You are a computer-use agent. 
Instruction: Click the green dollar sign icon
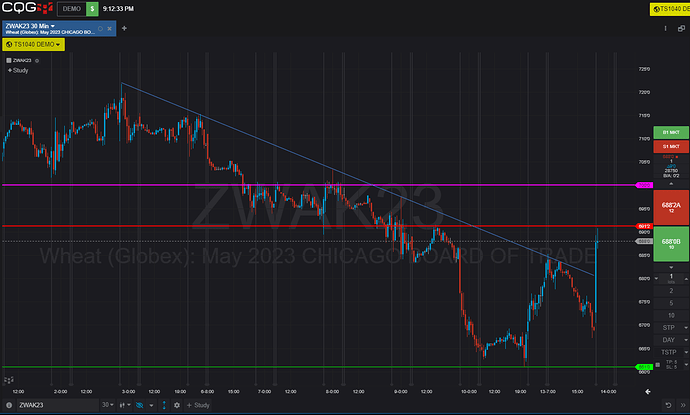point(92,9)
